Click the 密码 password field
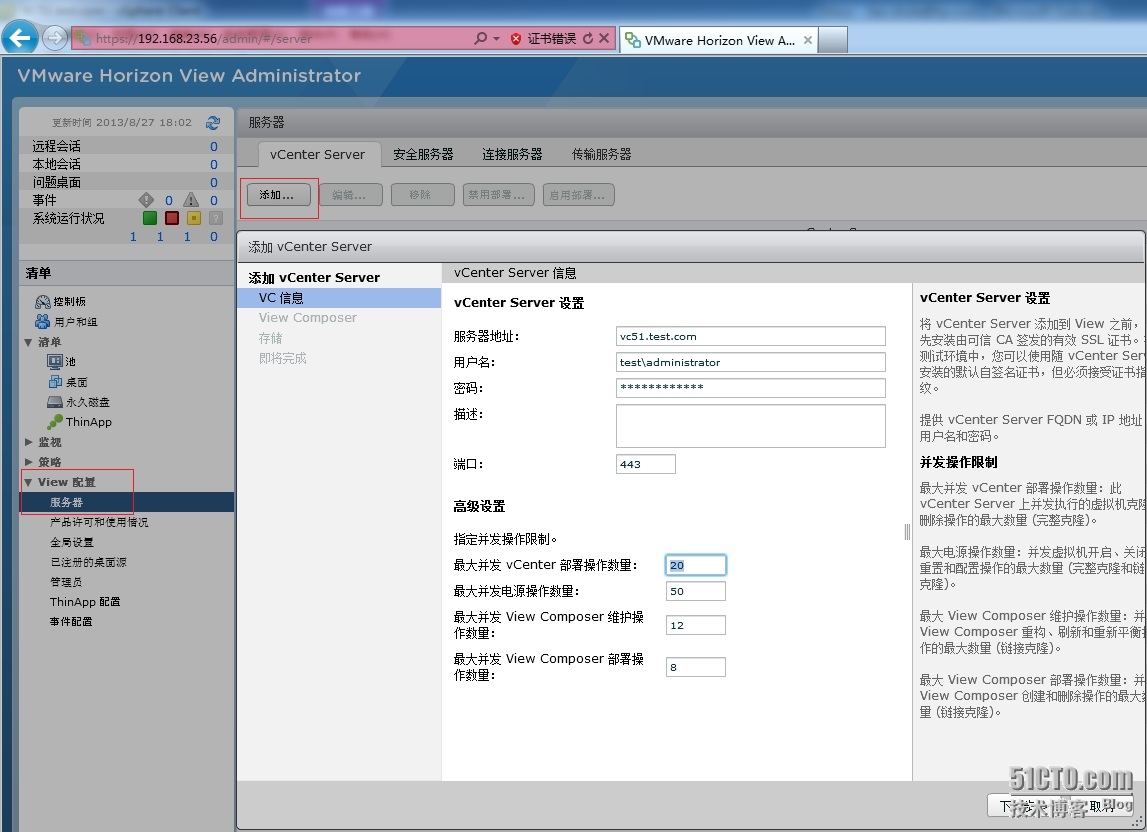This screenshot has width=1147, height=832. (751, 388)
